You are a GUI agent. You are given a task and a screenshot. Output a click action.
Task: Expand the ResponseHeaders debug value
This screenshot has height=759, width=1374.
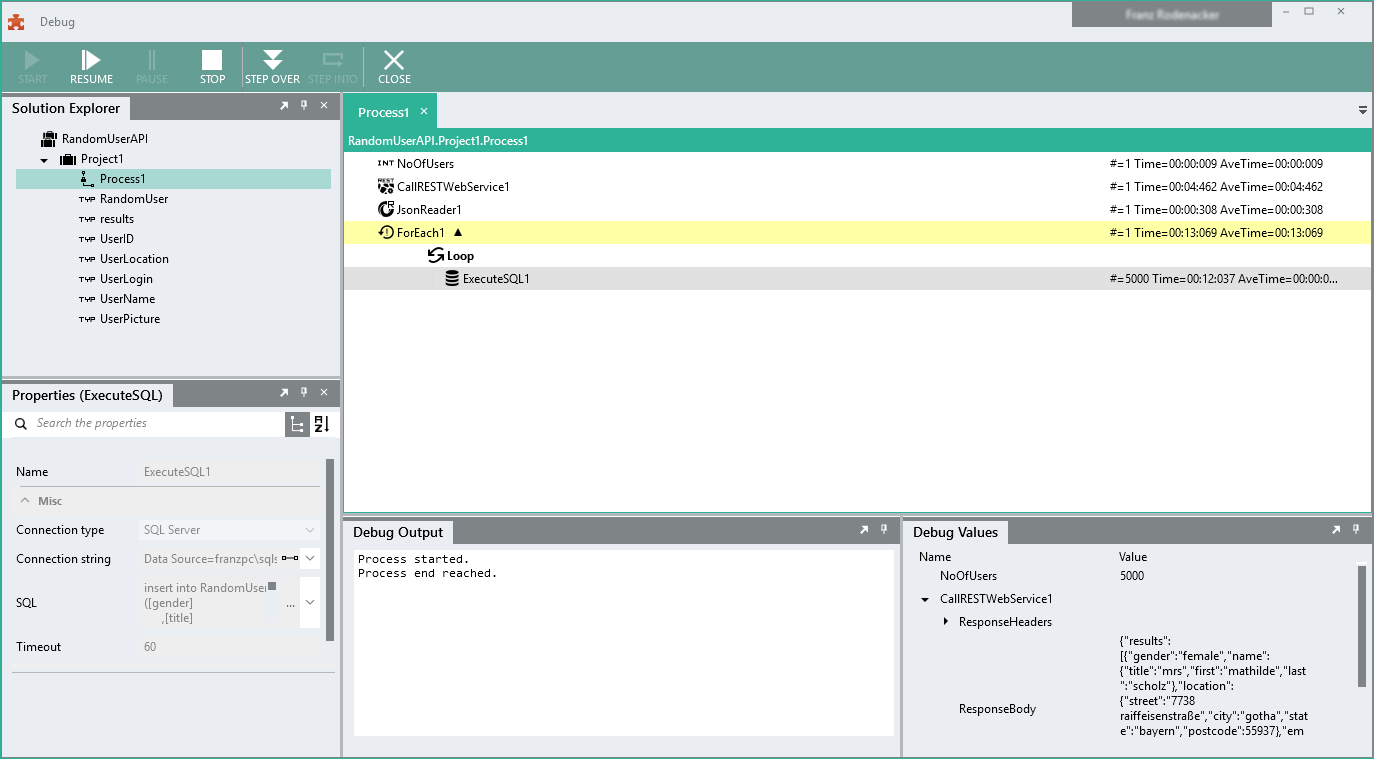tap(946, 622)
